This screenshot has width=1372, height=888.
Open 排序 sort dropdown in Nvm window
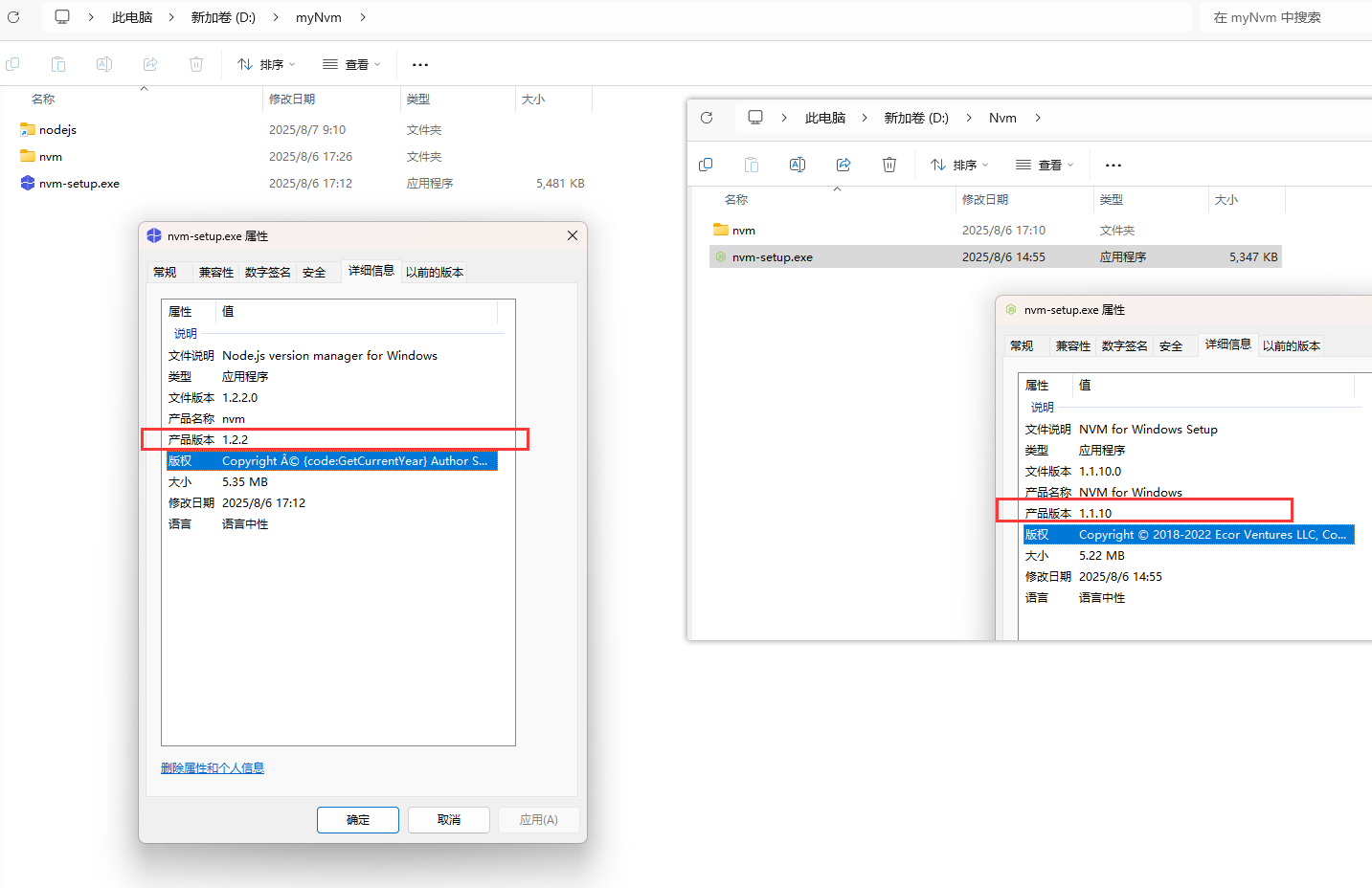[x=959, y=165]
